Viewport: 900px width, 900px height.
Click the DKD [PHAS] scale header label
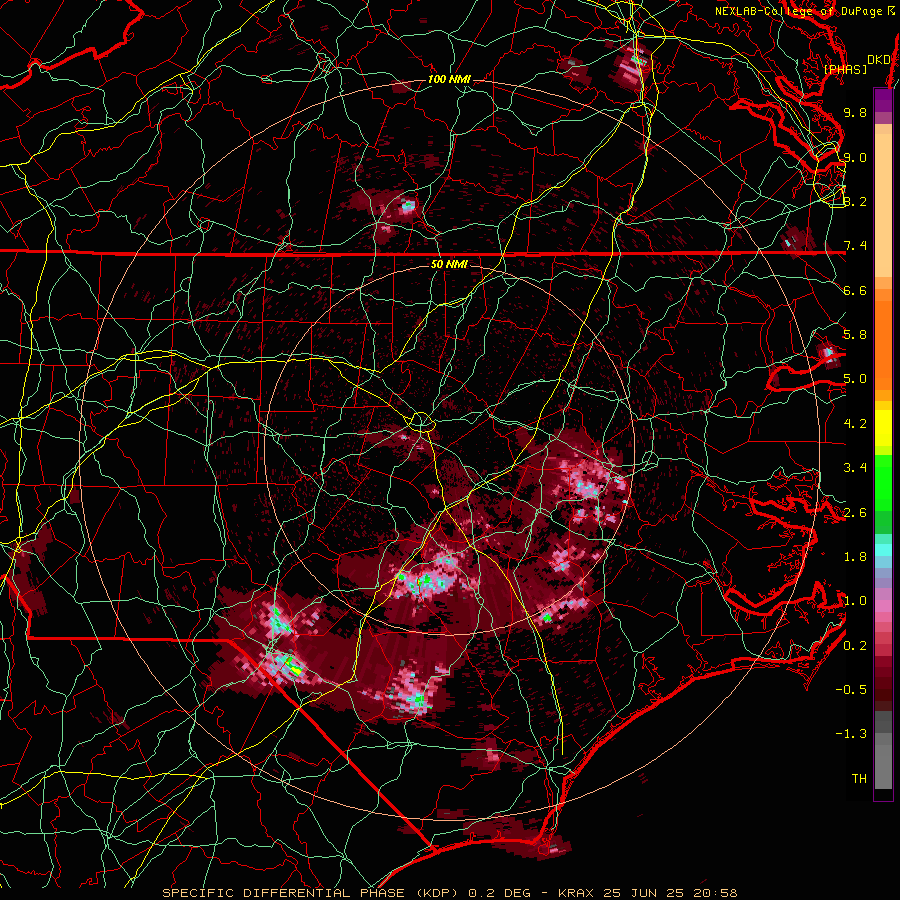pyautogui.click(x=856, y=64)
